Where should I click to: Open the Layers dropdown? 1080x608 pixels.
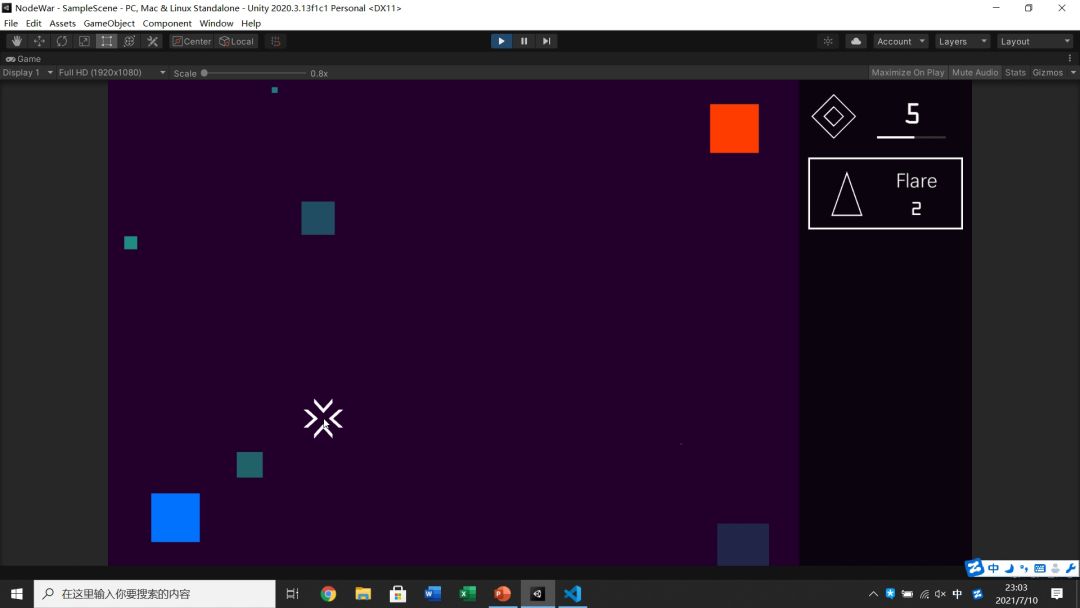[x=961, y=41]
